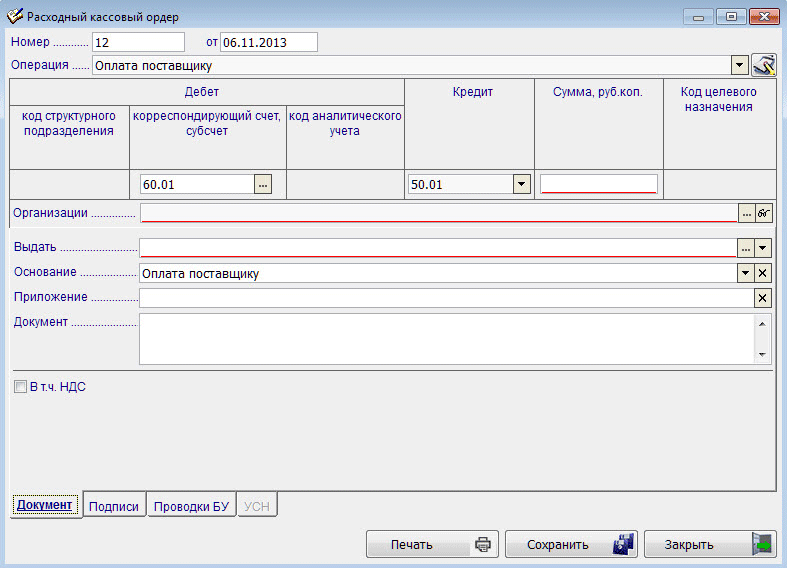Open the ellipsis picker in Выдать row
The image size is (787, 568).
[746, 248]
